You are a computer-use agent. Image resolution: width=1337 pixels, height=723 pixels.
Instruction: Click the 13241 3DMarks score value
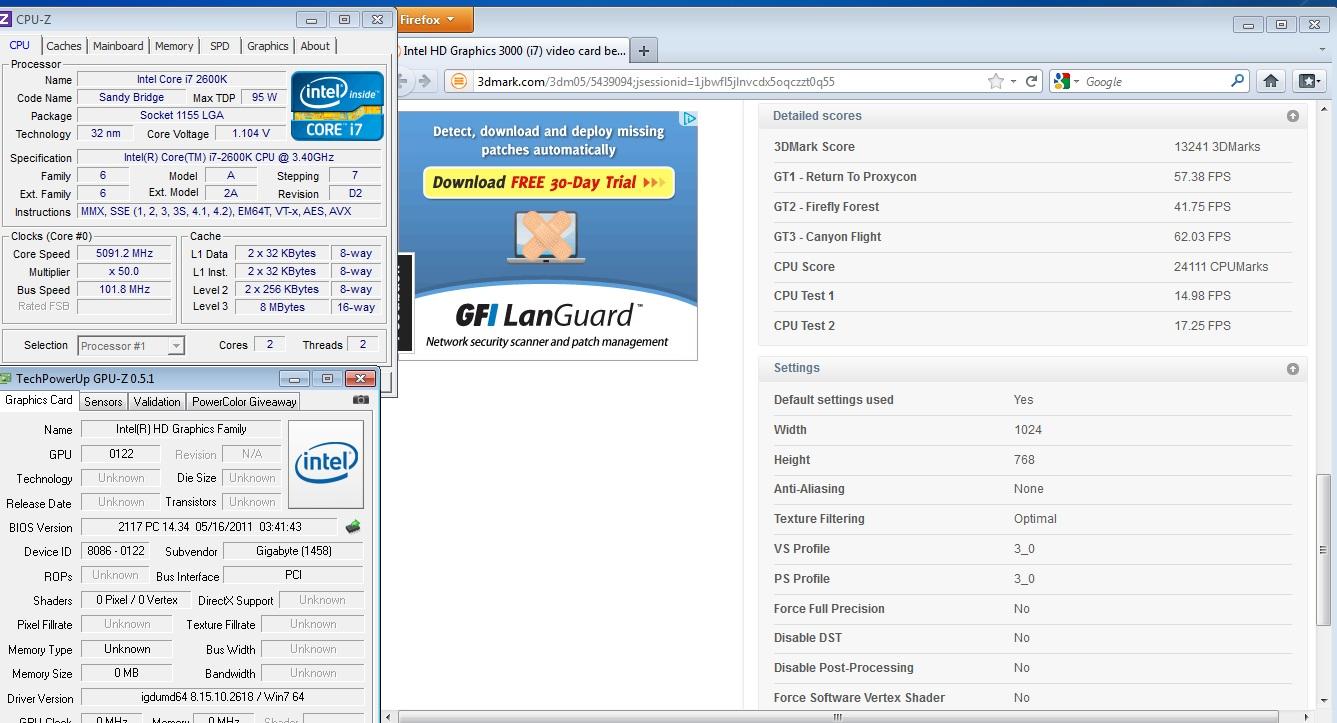pos(1217,147)
